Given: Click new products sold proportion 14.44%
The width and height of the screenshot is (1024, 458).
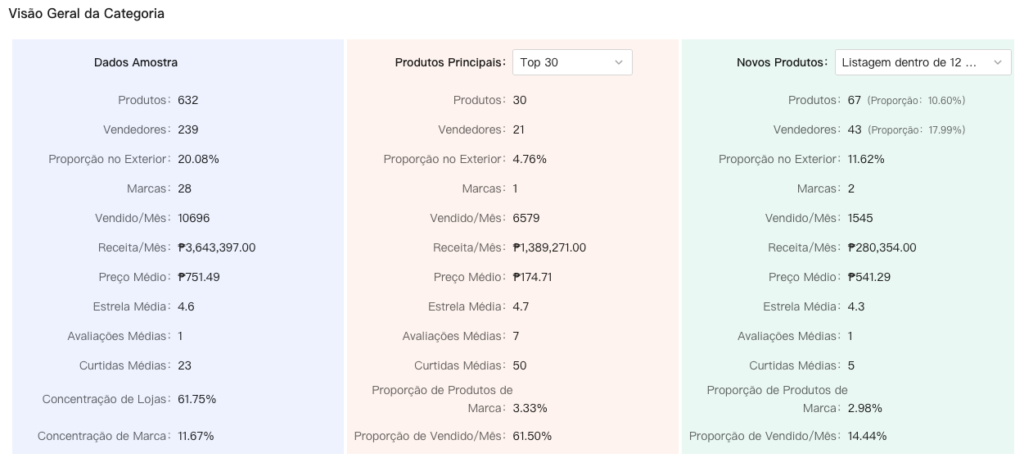Looking at the screenshot, I should pos(867,436).
